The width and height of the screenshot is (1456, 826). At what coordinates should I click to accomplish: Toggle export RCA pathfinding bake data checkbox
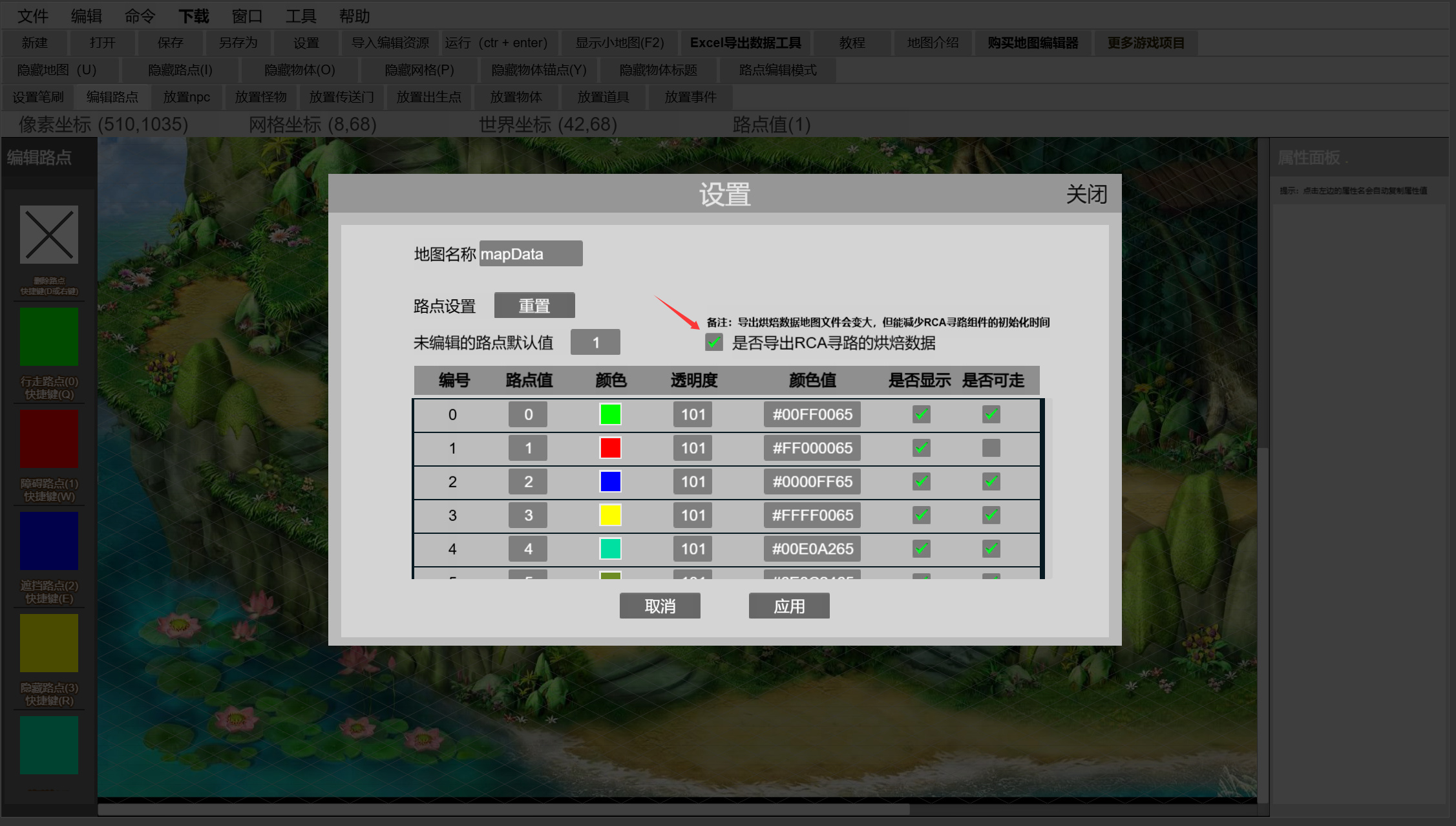click(713, 343)
